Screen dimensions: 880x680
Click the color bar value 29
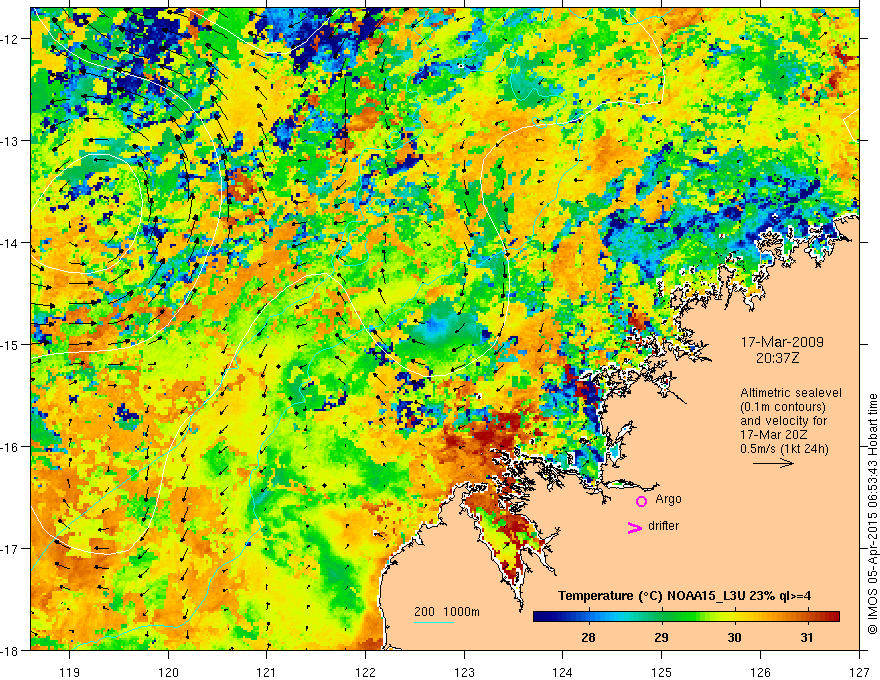(662, 637)
